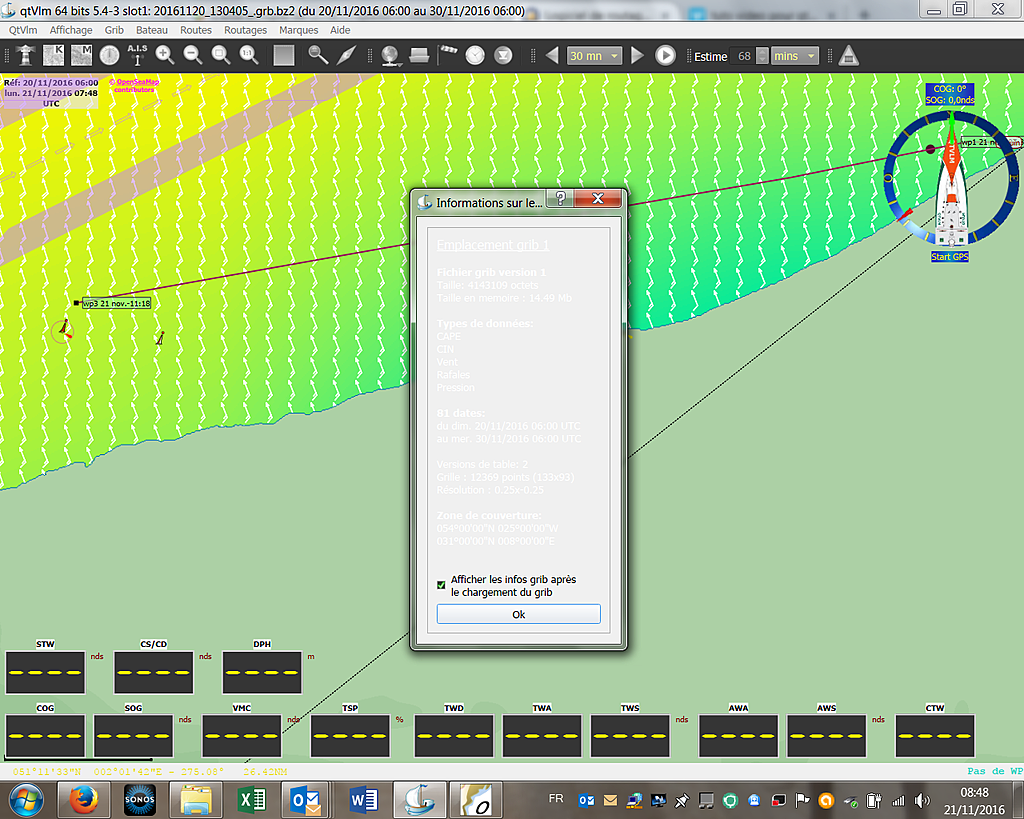Click Ok in the grib info dialog
This screenshot has height=819, width=1024.
(x=519, y=614)
